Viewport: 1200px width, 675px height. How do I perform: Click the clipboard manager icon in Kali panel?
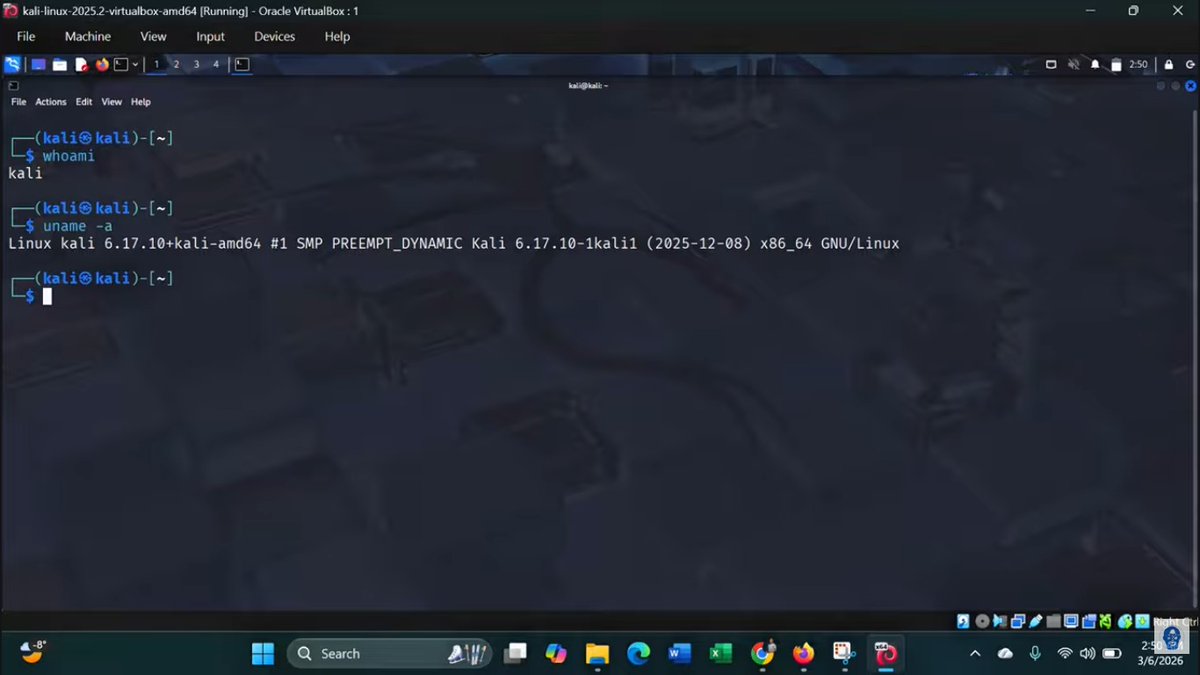click(1116, 65)
